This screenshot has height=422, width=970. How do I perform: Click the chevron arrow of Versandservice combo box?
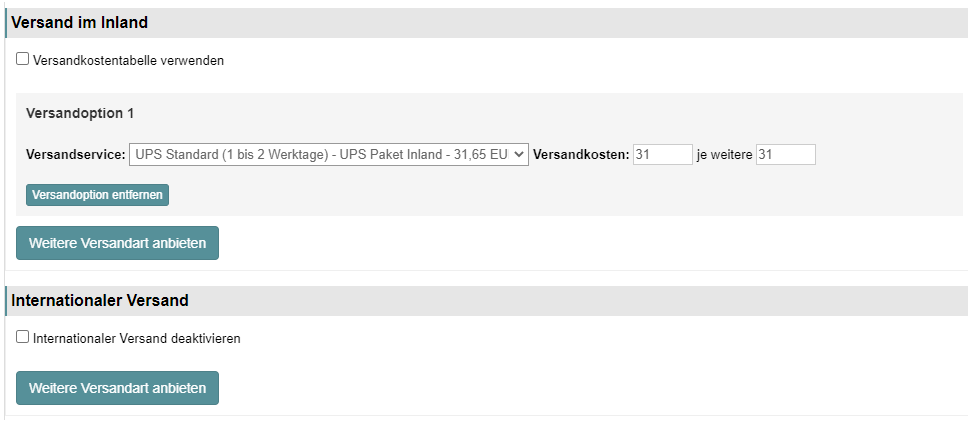click(x=518, y=155)
